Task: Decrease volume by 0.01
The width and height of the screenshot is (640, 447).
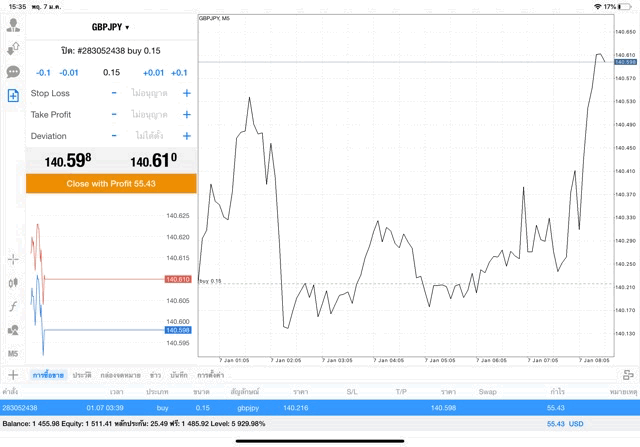Action: (69, 73)
